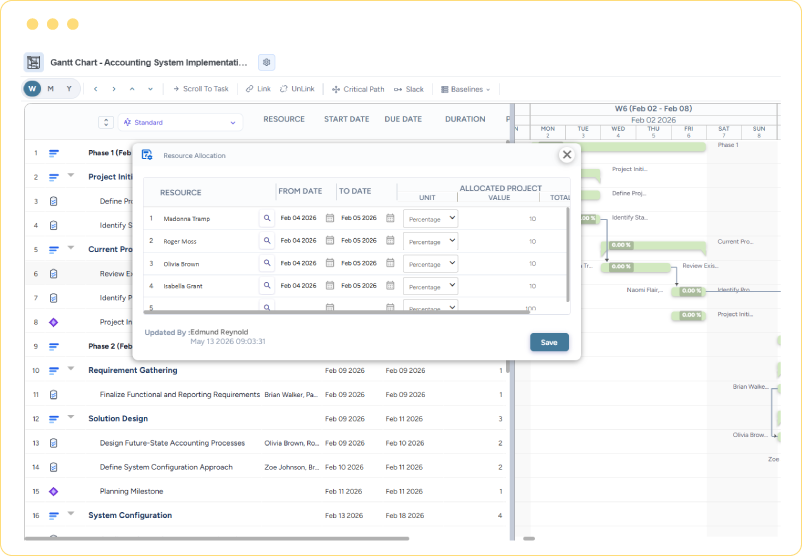Close the Resource Allocation dialog
802x556 pixels.
tap(567, 155)
